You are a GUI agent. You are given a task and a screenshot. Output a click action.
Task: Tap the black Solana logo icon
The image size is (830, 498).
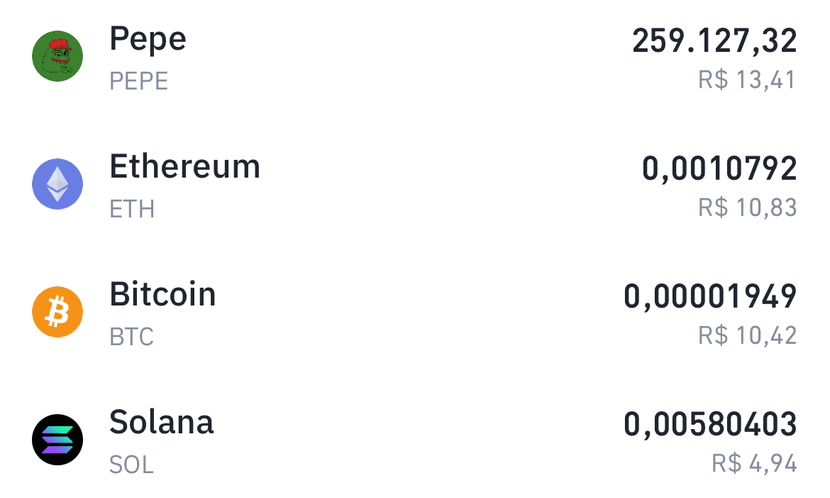pos(57,439)
